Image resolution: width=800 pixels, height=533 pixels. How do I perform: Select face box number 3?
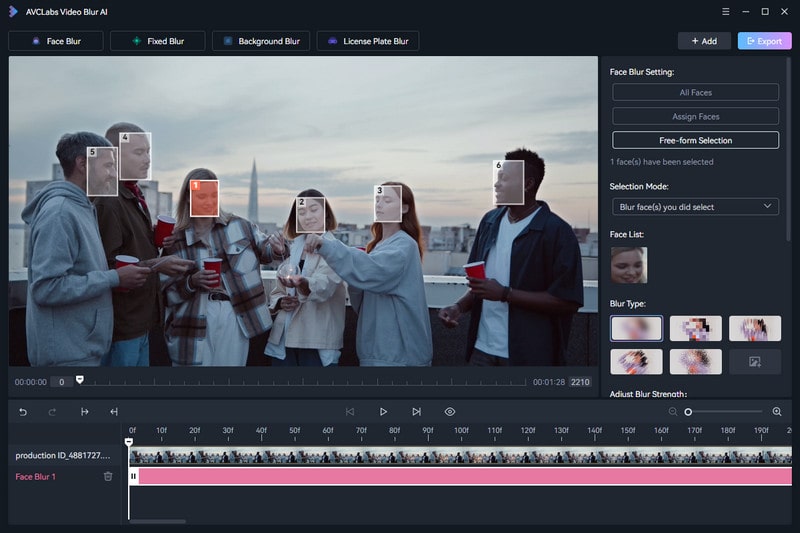(x=388, y=203)
